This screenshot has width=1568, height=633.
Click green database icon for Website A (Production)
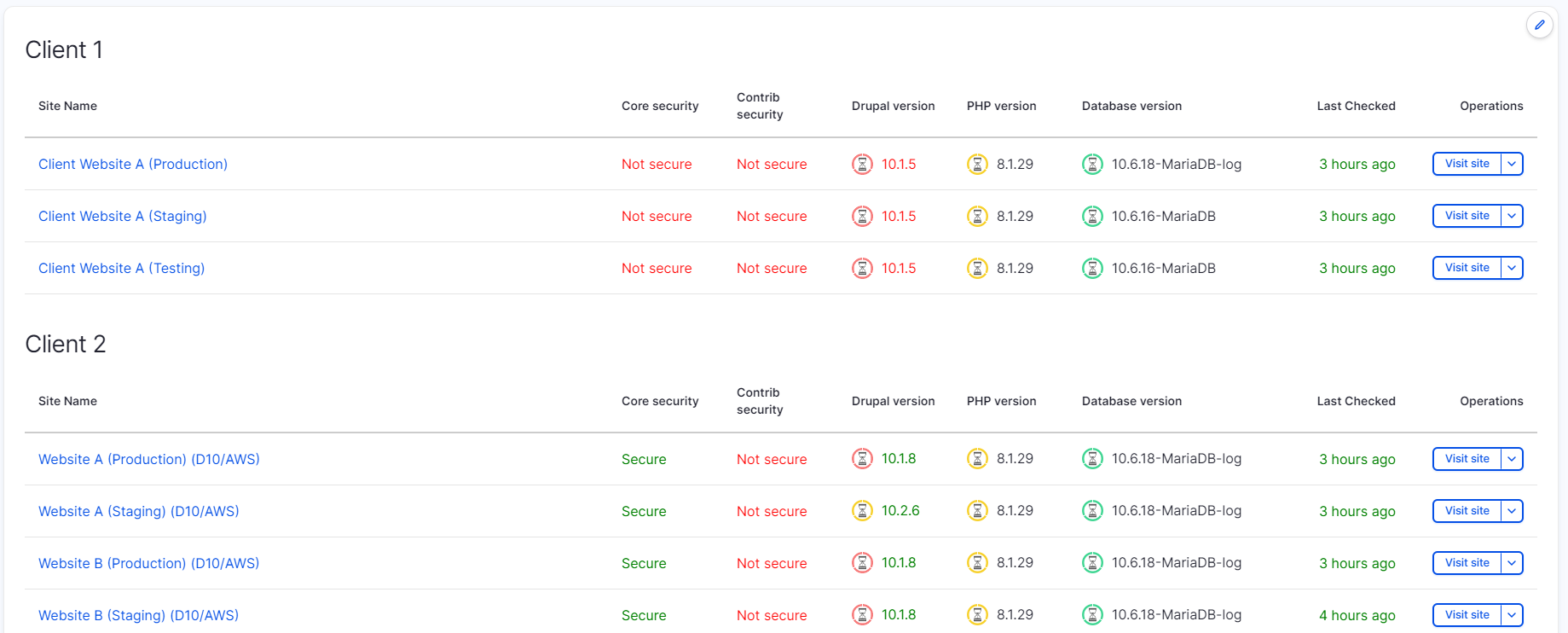(1092, 459)
